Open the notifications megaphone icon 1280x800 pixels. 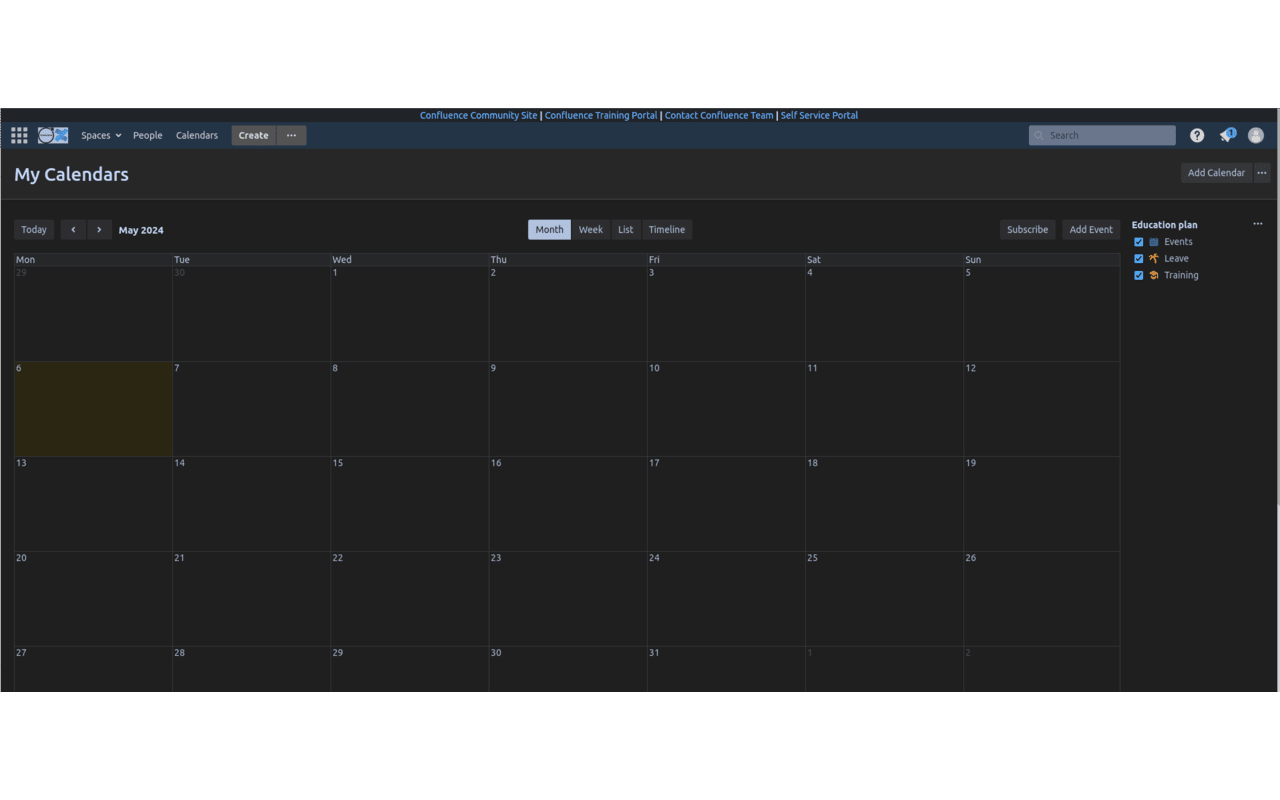[1227, 135]
